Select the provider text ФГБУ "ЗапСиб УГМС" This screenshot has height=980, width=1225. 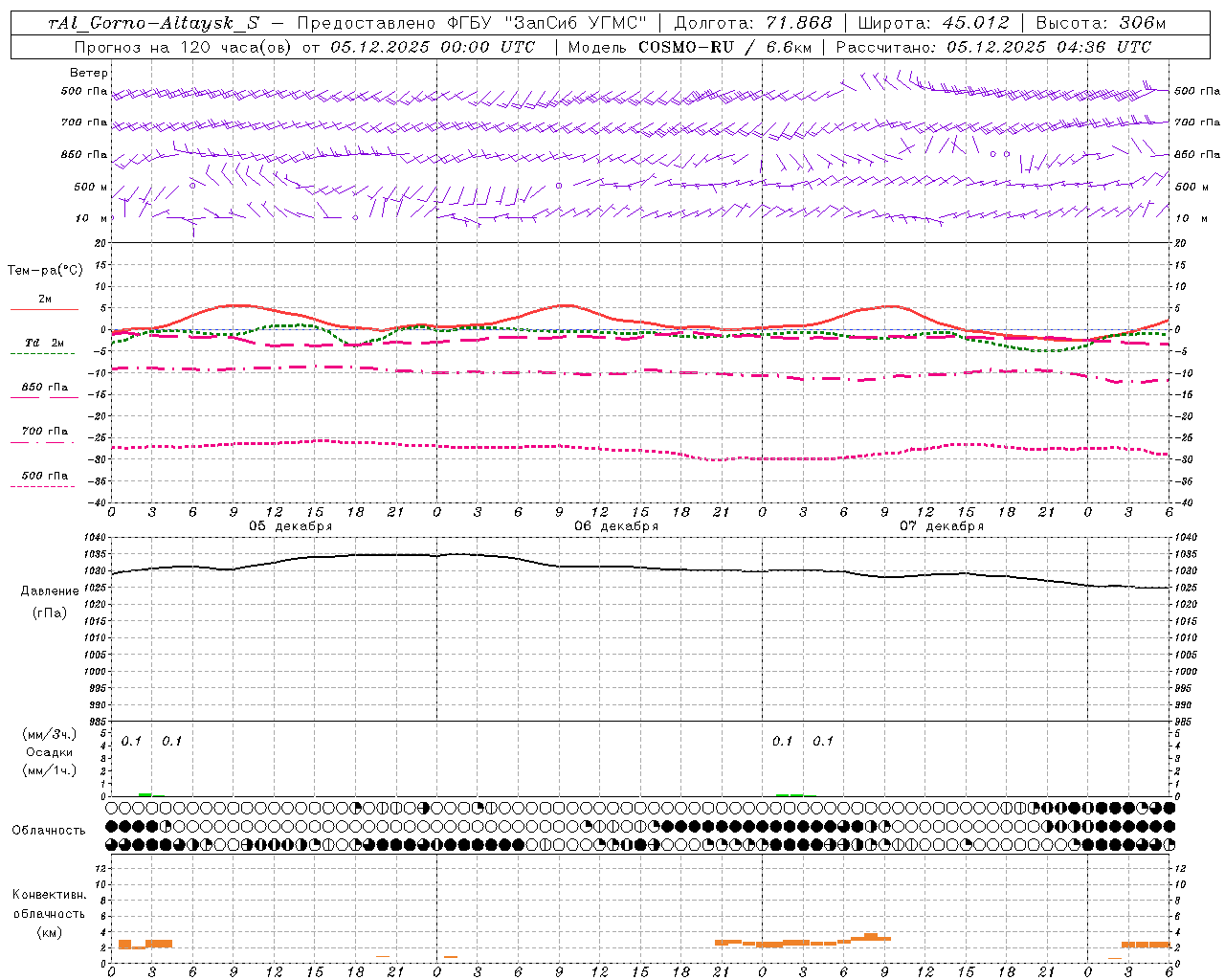tap(546, 23)
